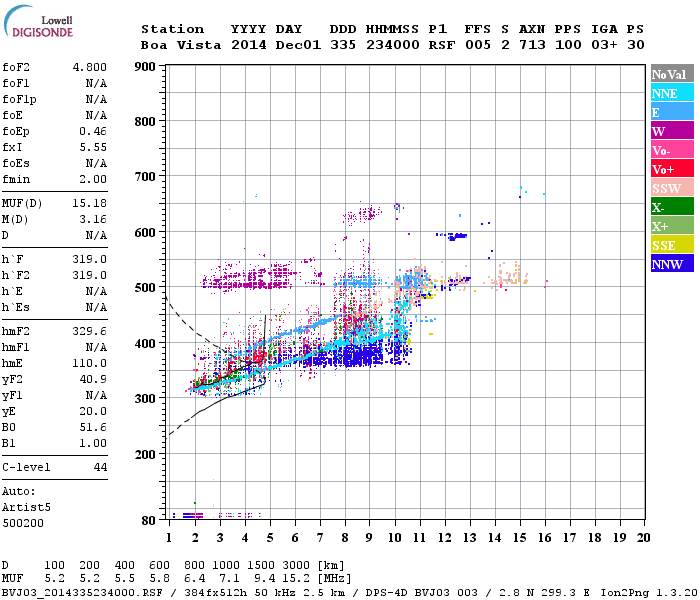This screenshot has width=700, height=600.
Task: Click the 3000 km distance table entry
Action: pyautogui.click(x=296, y=566)
